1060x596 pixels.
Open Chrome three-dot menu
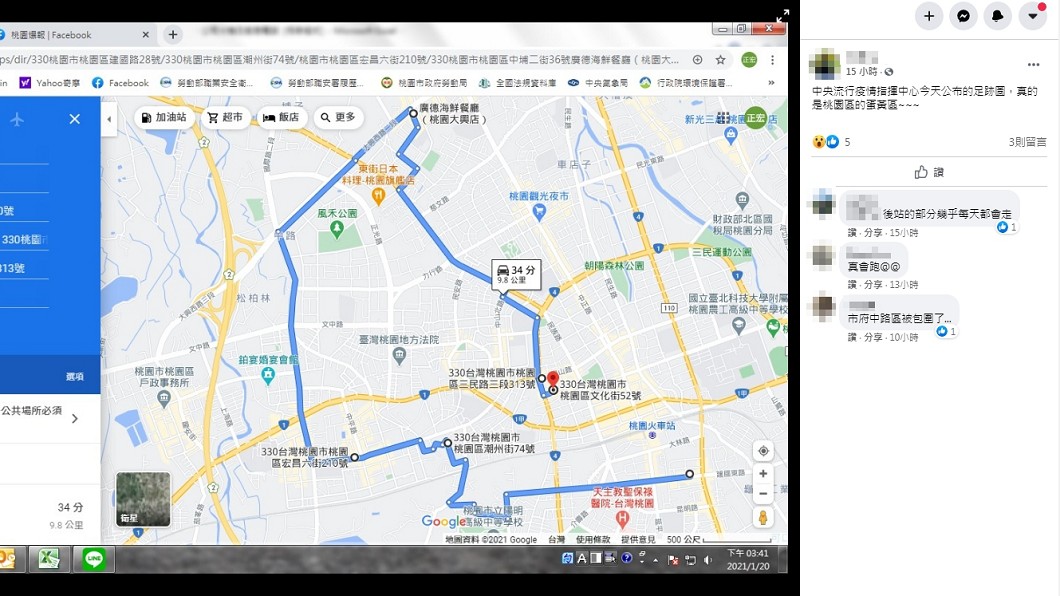[x=772, y=59]
